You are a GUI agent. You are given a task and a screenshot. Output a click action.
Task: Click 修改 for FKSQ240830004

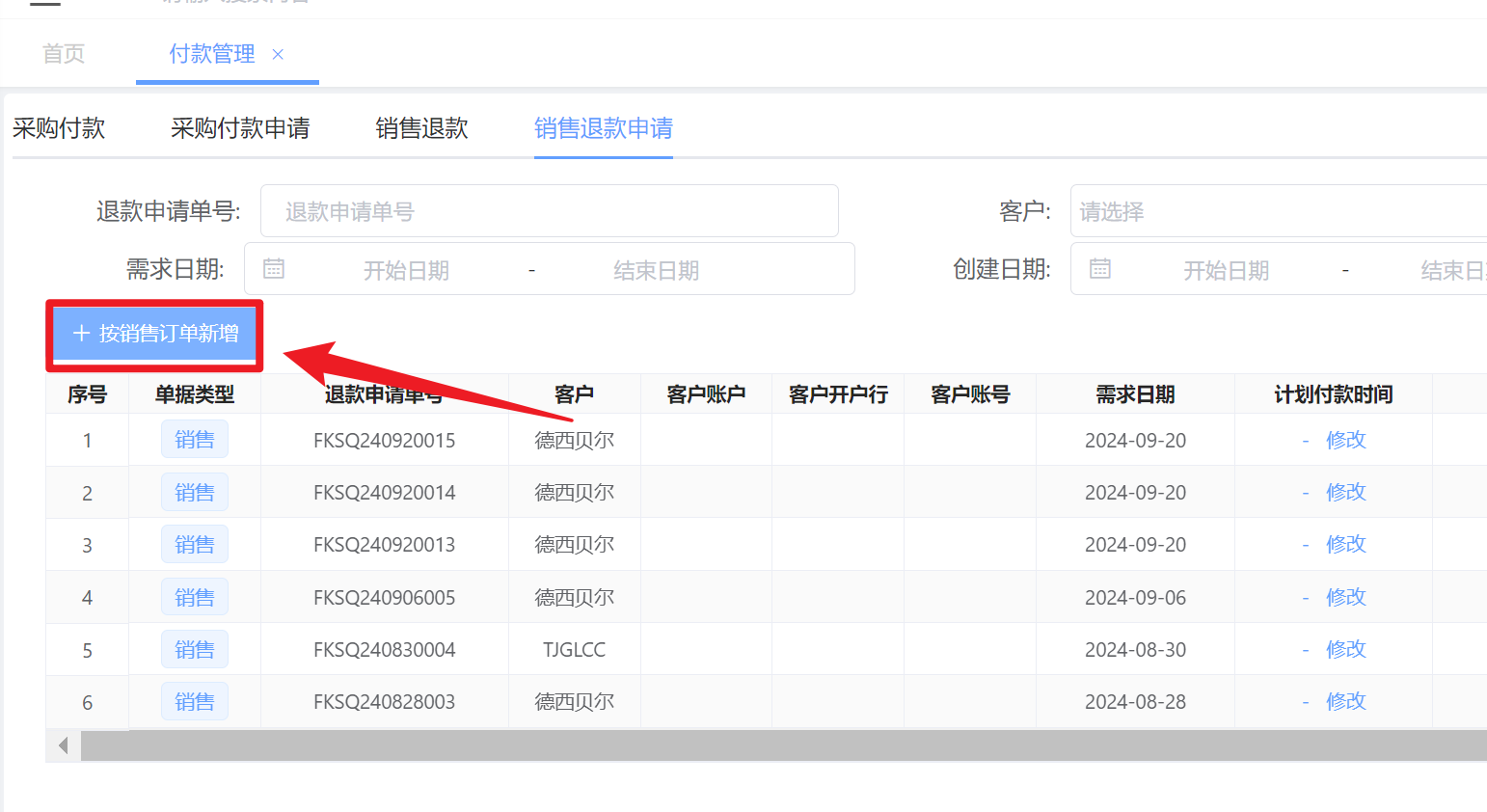[x=1345, y=649]
